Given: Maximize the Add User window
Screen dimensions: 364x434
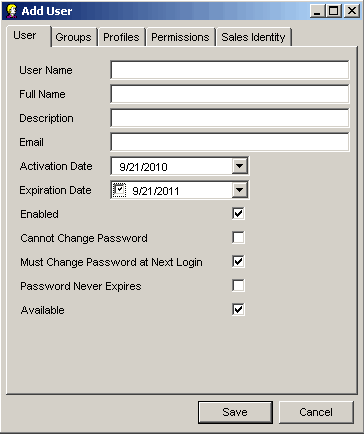Looking at the screenshot, I should pos(334,11).
